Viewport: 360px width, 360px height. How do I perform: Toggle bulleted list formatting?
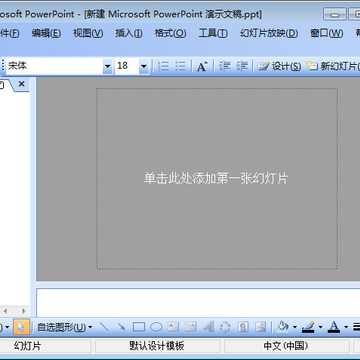point(180,66)
